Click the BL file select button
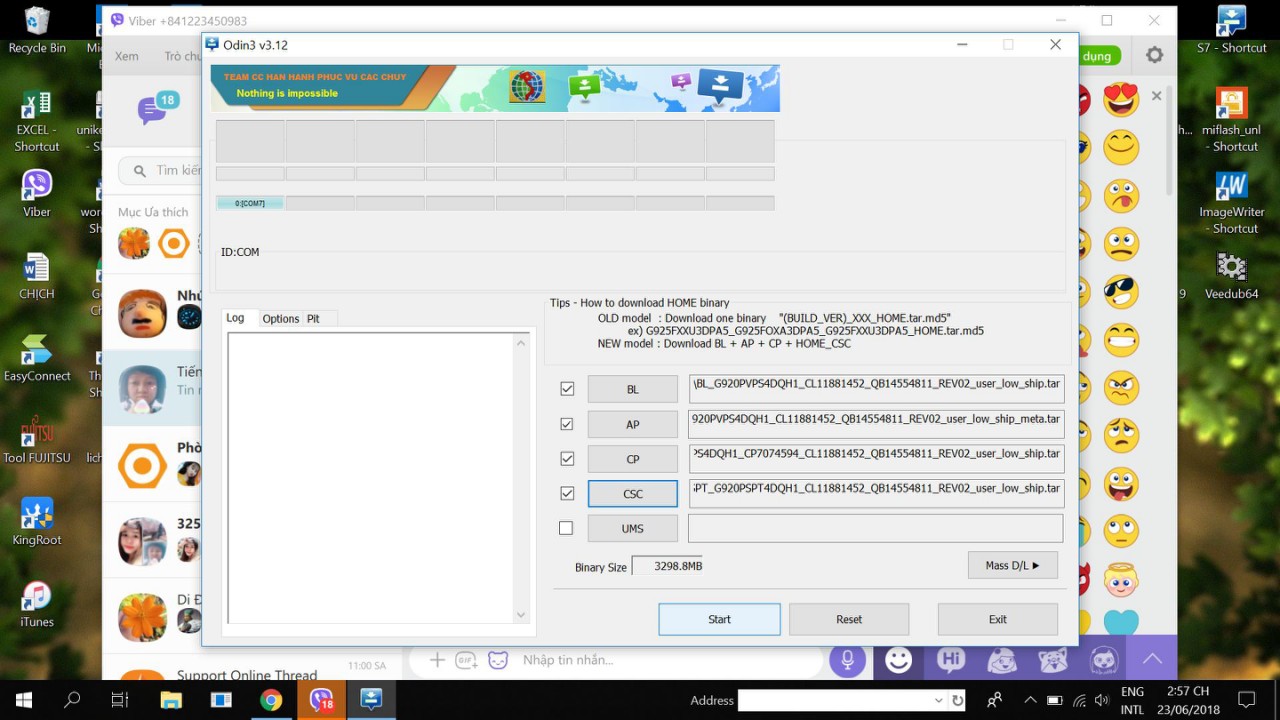1280x720 pixels. point(633,389)
